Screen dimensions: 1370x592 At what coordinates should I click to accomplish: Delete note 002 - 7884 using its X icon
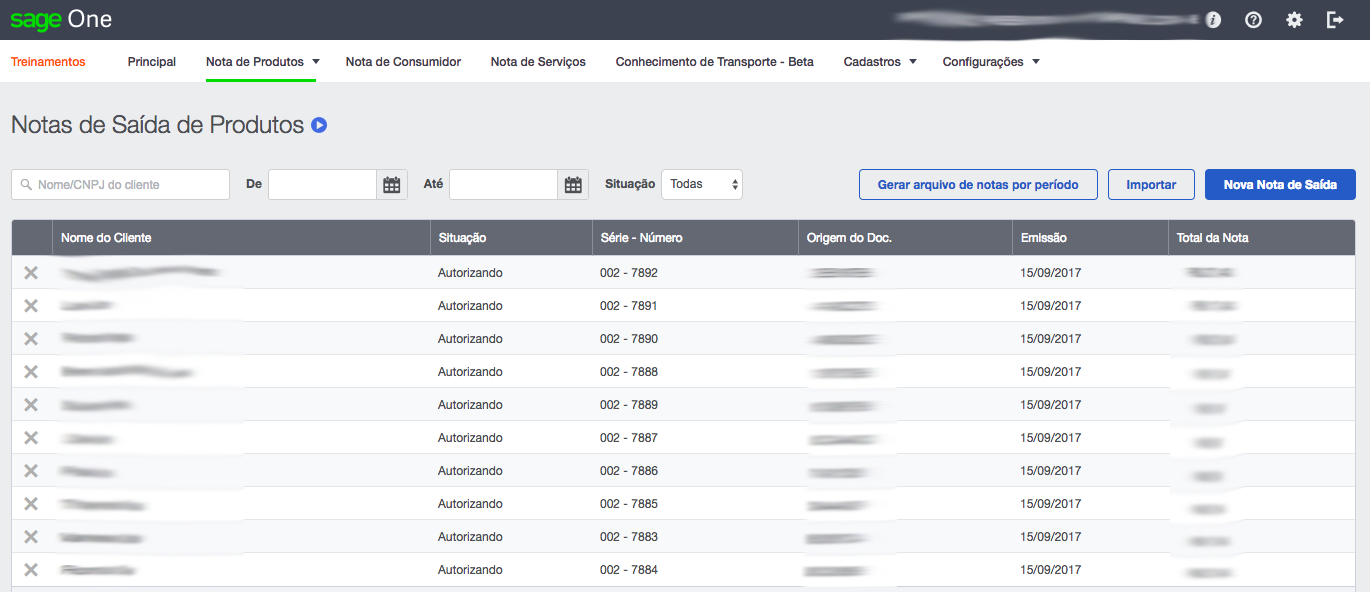click(x=31, y=569)
